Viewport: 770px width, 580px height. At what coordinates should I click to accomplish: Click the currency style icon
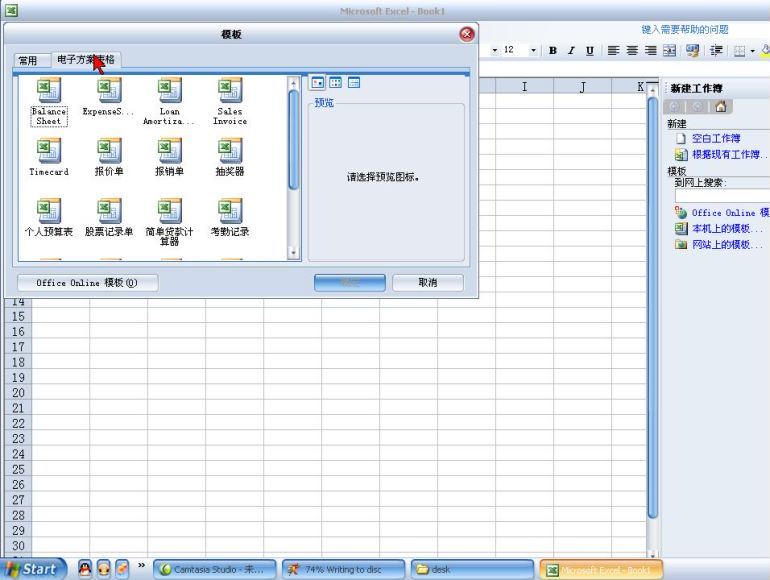point(693,51)
